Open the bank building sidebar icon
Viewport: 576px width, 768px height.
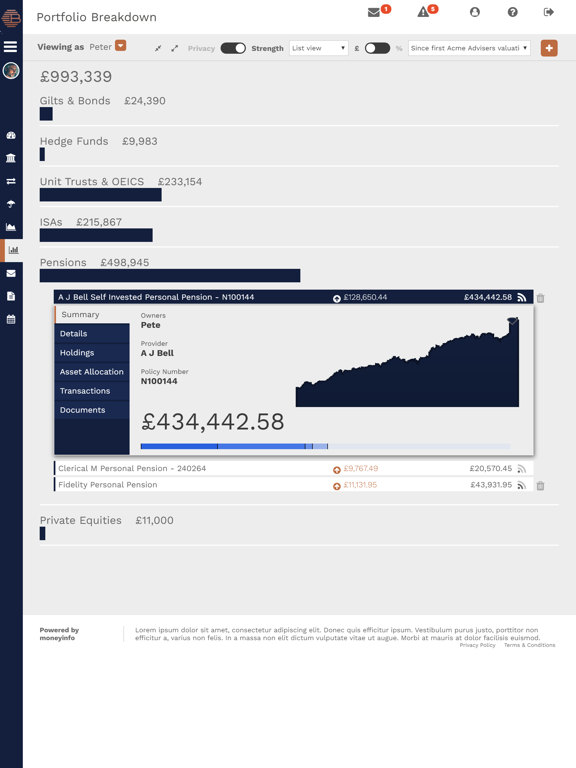point(11,158)
